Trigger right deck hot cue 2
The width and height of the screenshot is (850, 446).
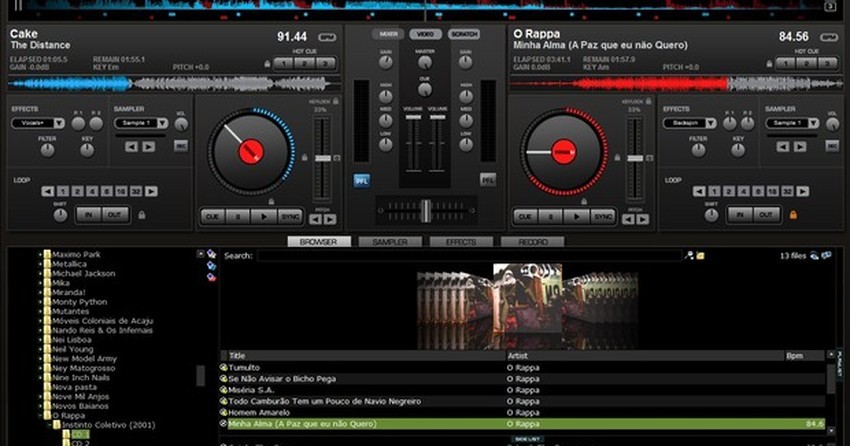click(x=807, y=63)
